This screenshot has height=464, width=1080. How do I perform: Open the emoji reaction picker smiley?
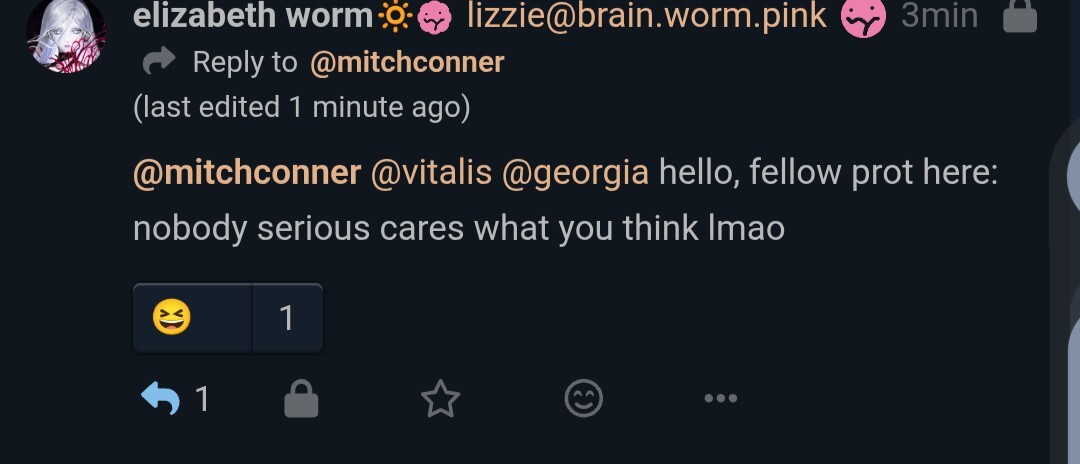[x=583, y=399]
